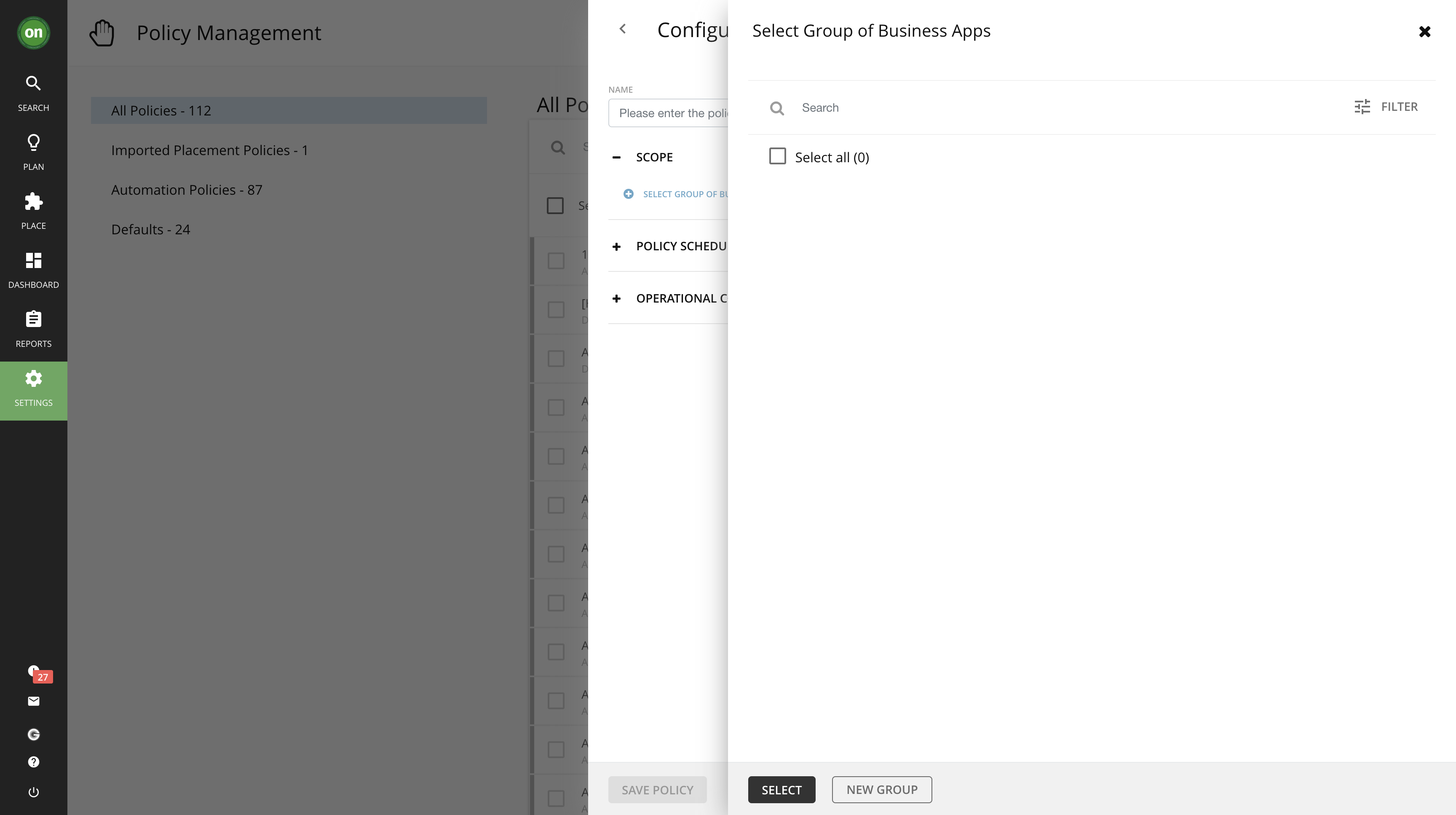Click the mail envelope icon
Screen dimensions: 1456x815
[33, 701]
